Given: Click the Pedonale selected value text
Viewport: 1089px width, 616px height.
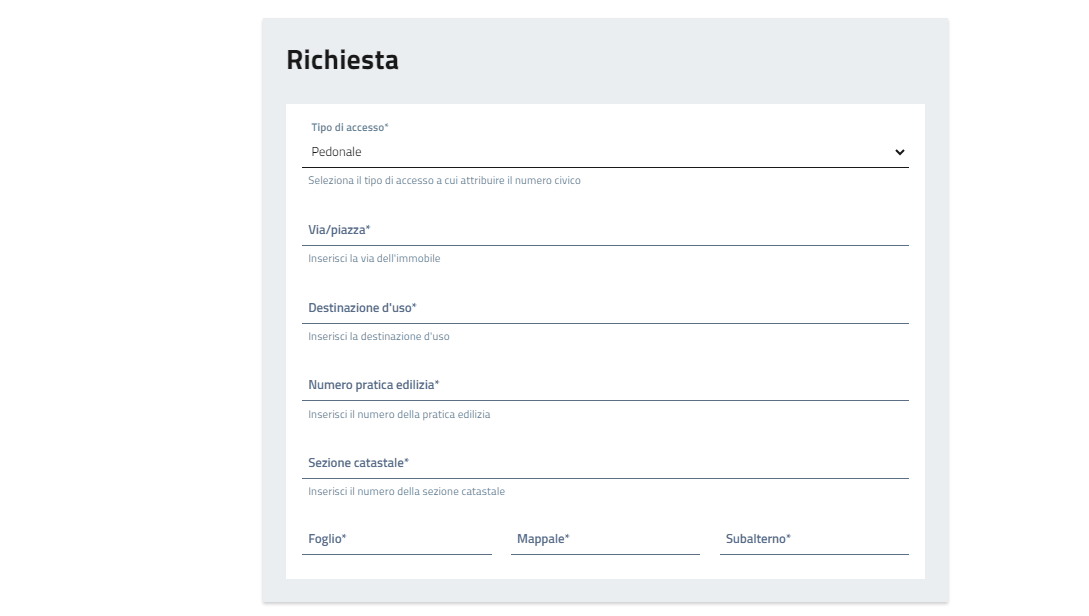Looking at the screenshot, I should [x=336, y=152].
